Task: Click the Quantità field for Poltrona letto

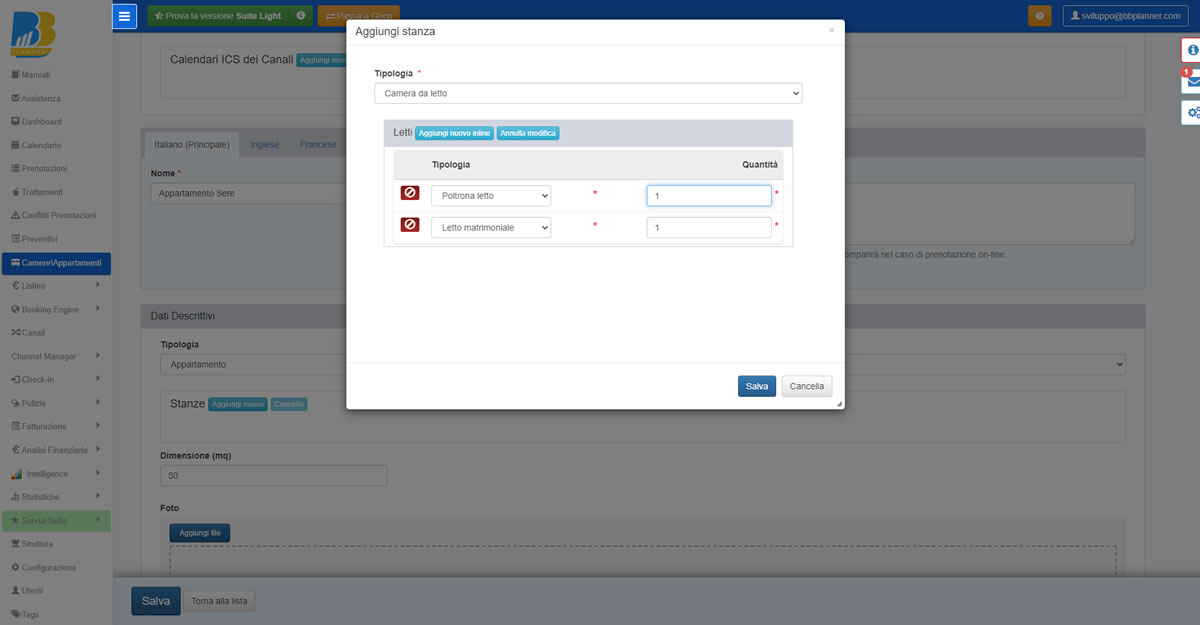Action: 708,196
